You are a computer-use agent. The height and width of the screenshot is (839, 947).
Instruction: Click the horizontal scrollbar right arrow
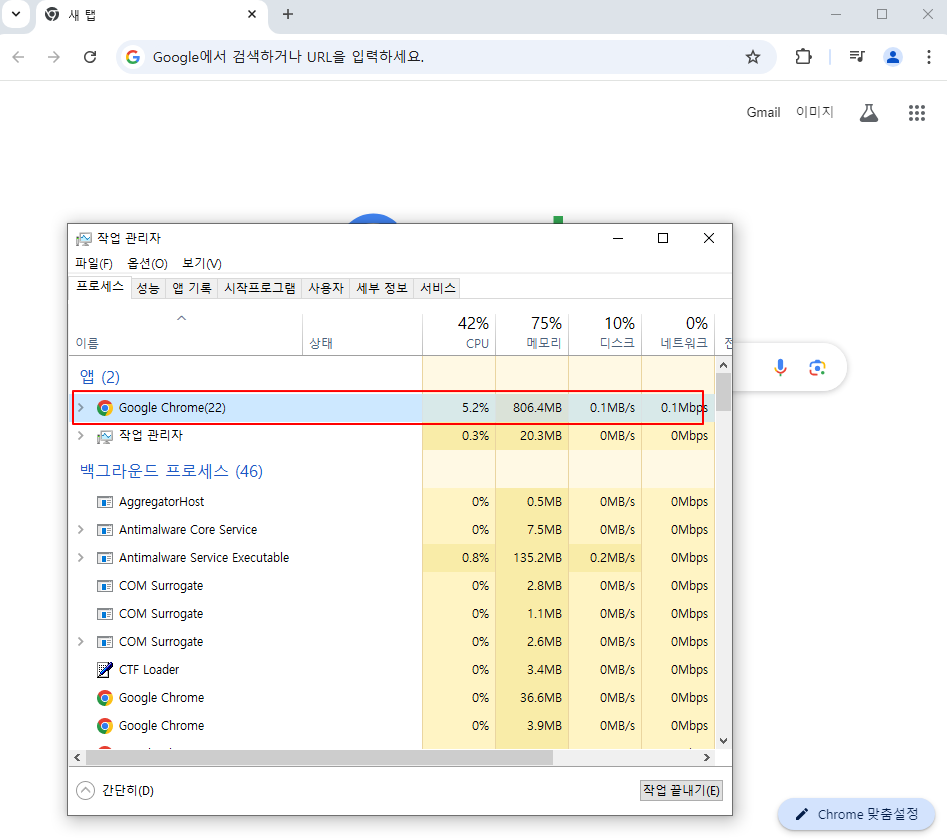point(707,757)
